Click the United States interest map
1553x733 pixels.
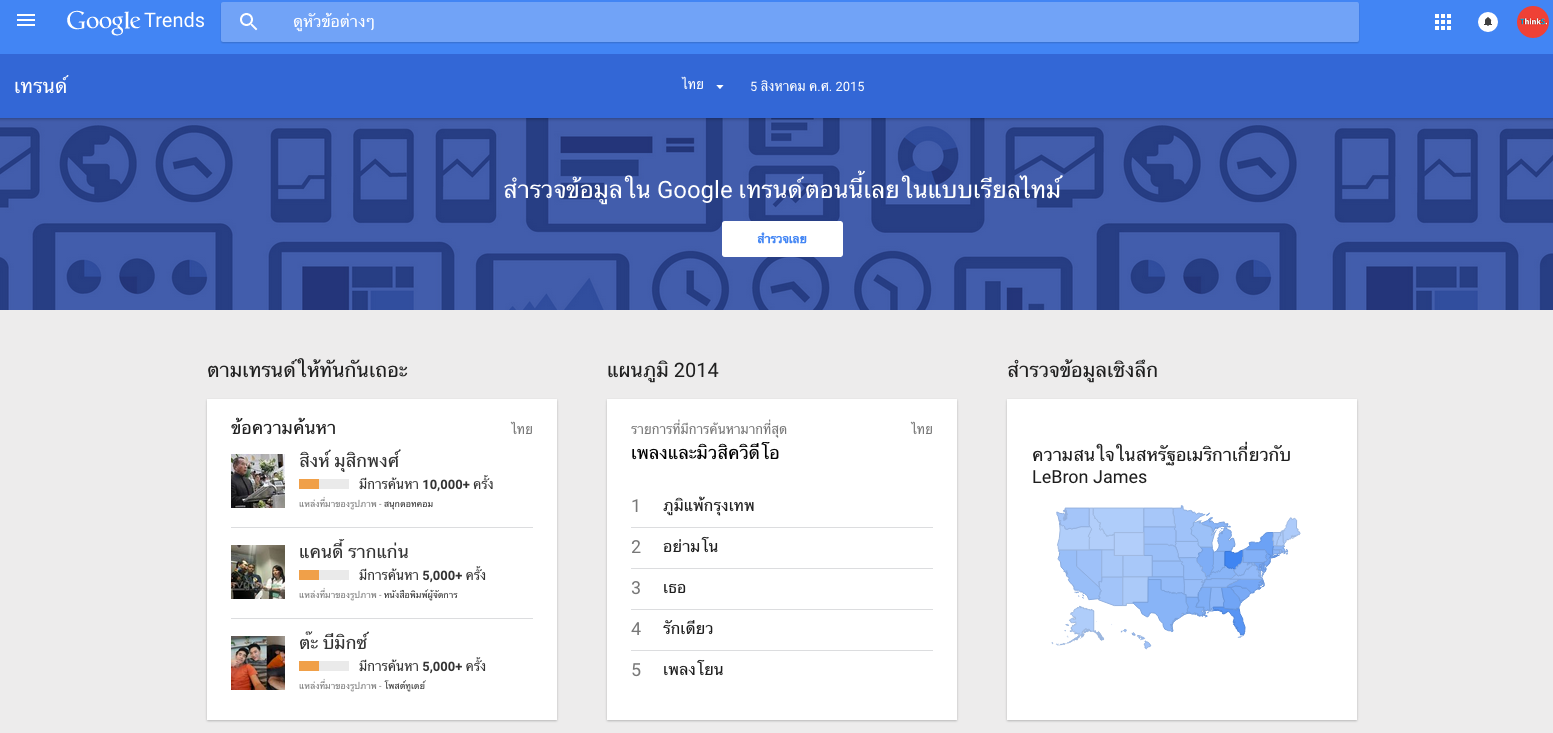tap(1178, 577)
